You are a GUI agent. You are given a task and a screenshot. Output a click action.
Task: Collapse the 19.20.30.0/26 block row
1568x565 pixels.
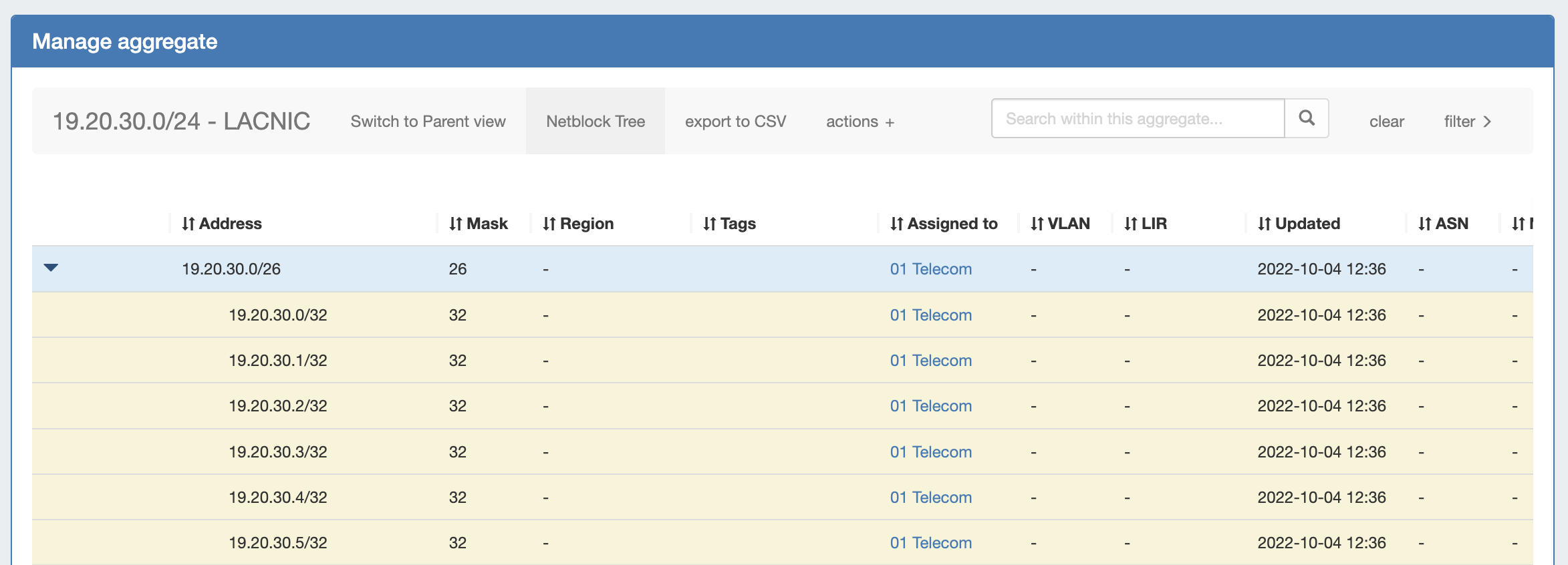tap(51, 268)
